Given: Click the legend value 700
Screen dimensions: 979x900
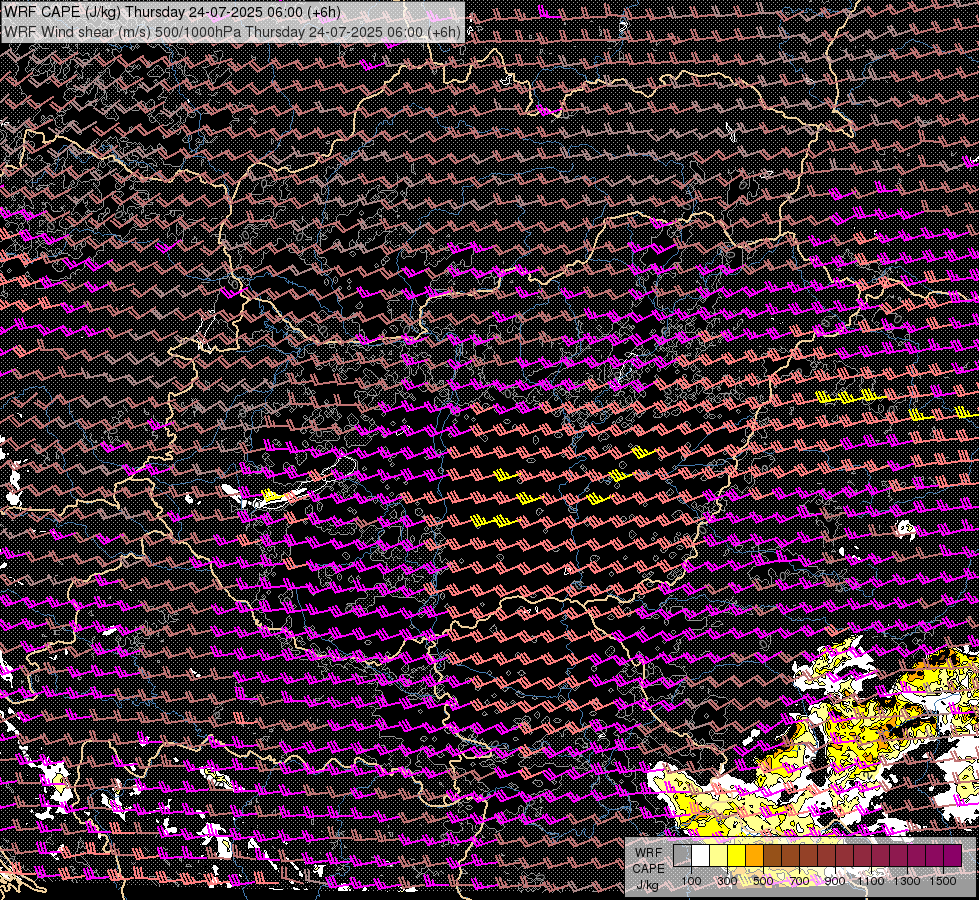Looking at the screenshot, I should pyautogui.click(x=800, y=881).
